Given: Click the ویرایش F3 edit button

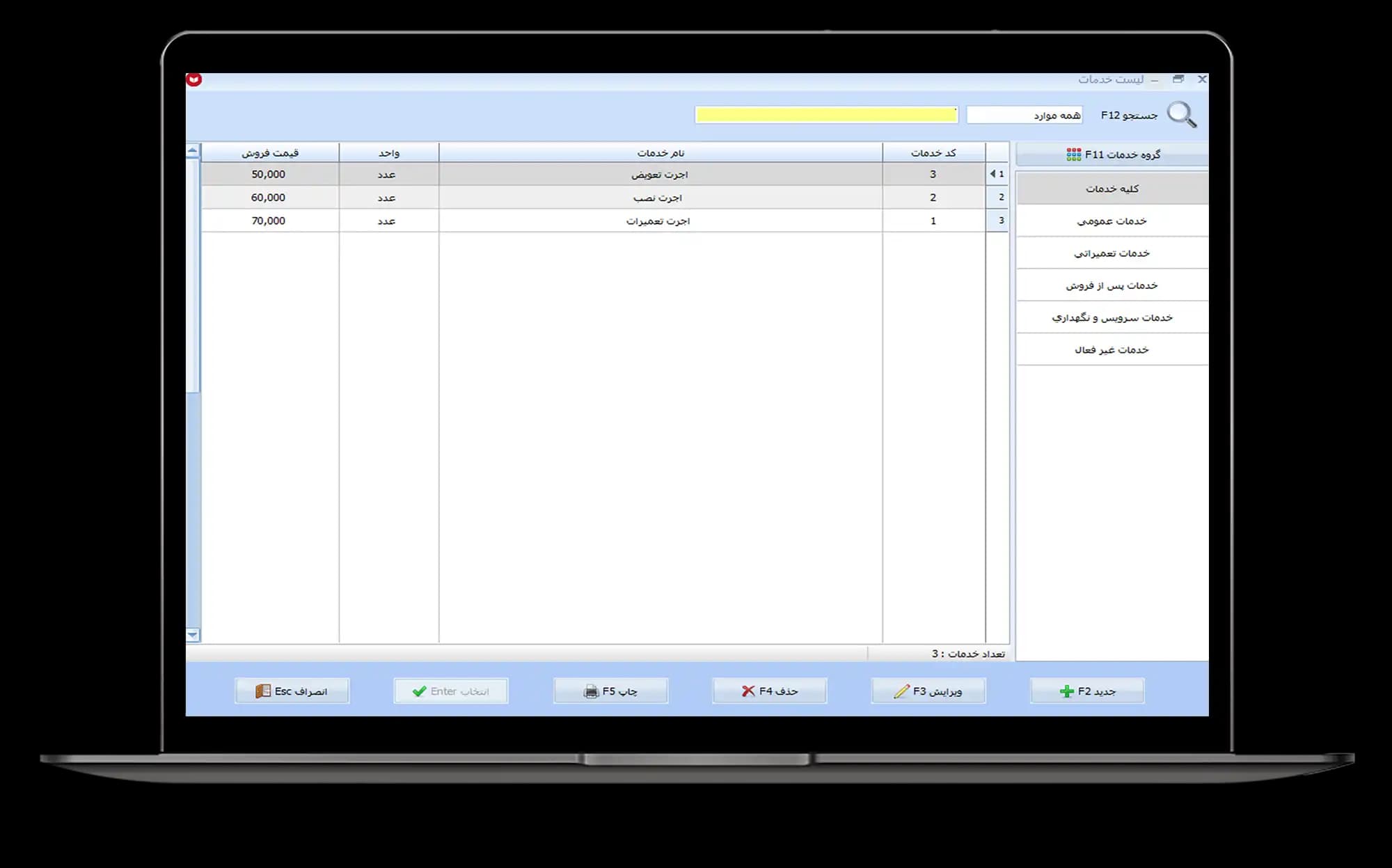Looking at the screenshot, I should (x=928, y=691).
